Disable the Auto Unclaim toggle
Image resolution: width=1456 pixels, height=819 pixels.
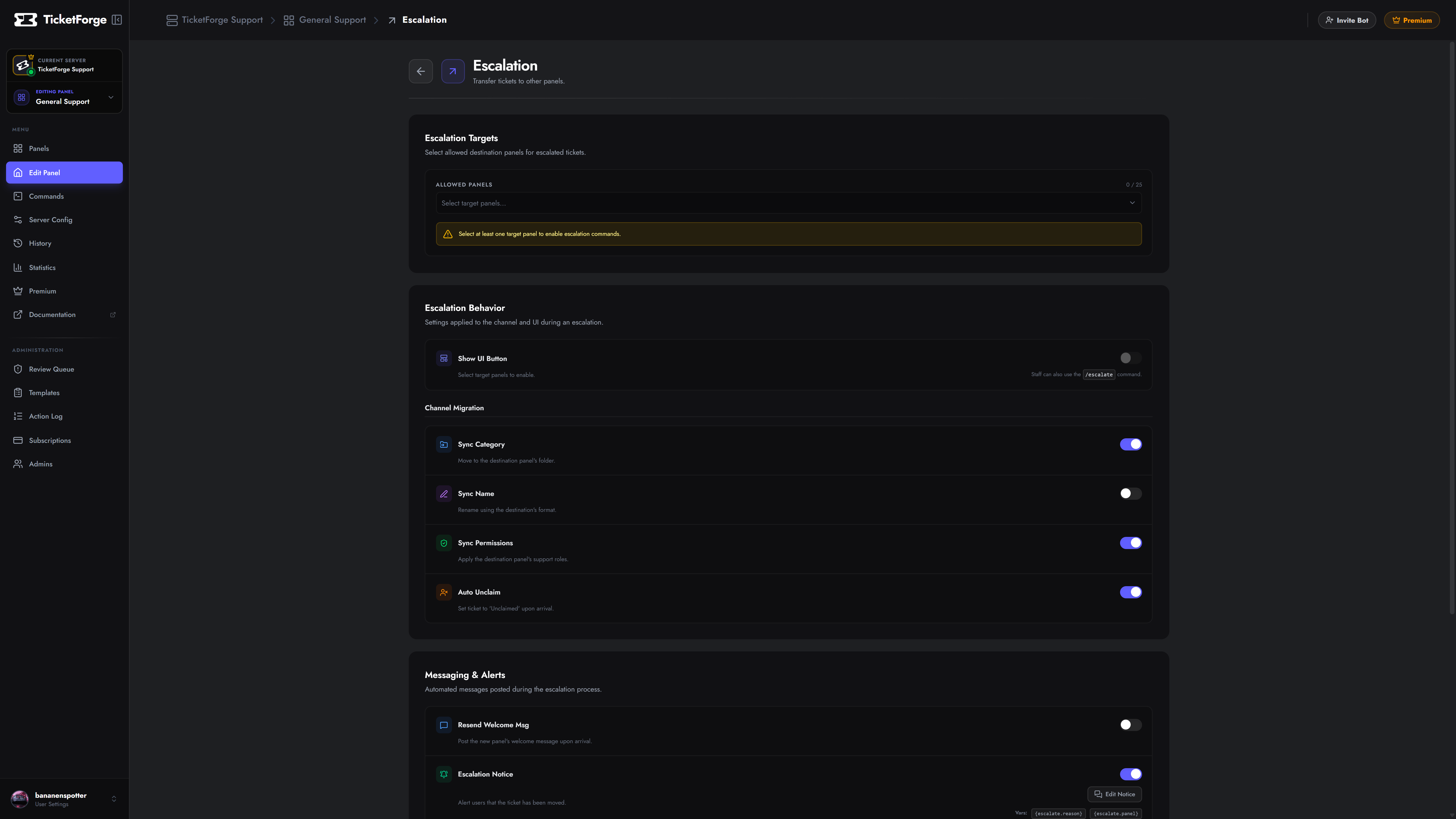click(1130, 592)
